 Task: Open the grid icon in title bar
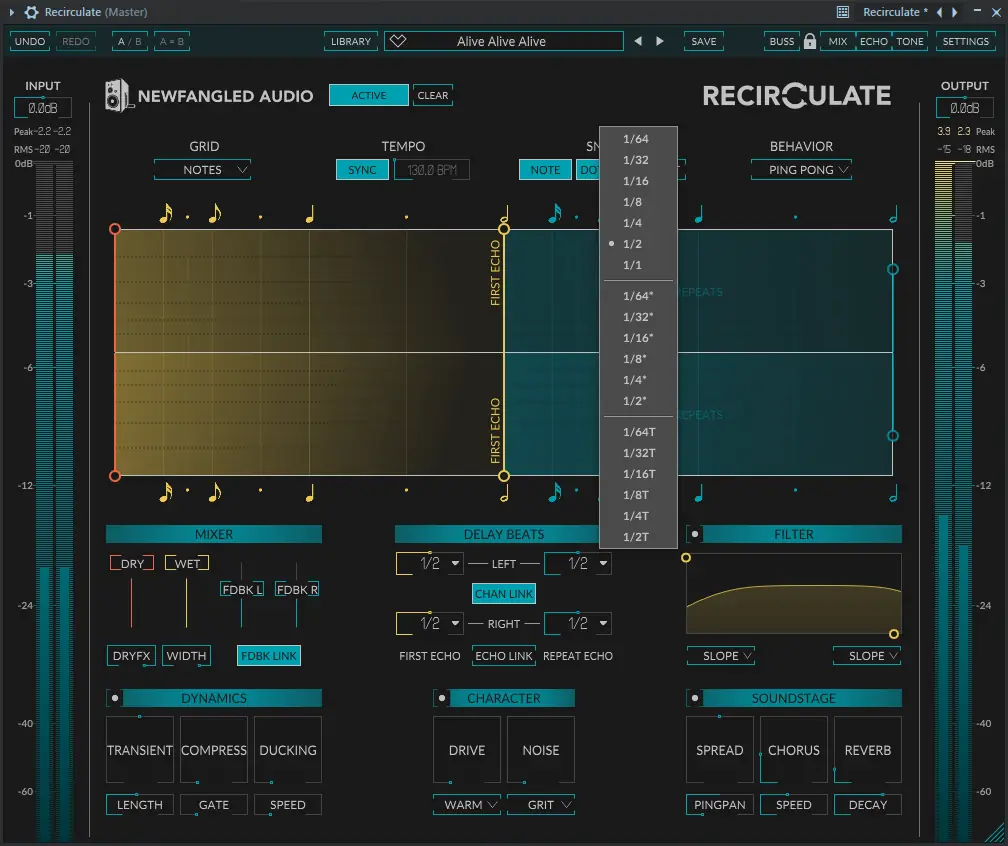pyautogui.click(x=843, y=12)
